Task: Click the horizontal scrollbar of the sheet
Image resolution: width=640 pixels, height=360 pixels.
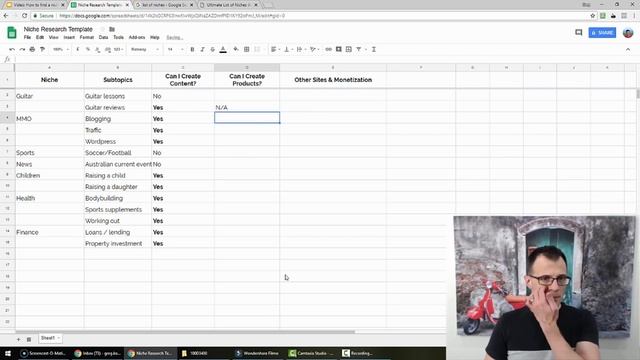Action: coord(186,332)
